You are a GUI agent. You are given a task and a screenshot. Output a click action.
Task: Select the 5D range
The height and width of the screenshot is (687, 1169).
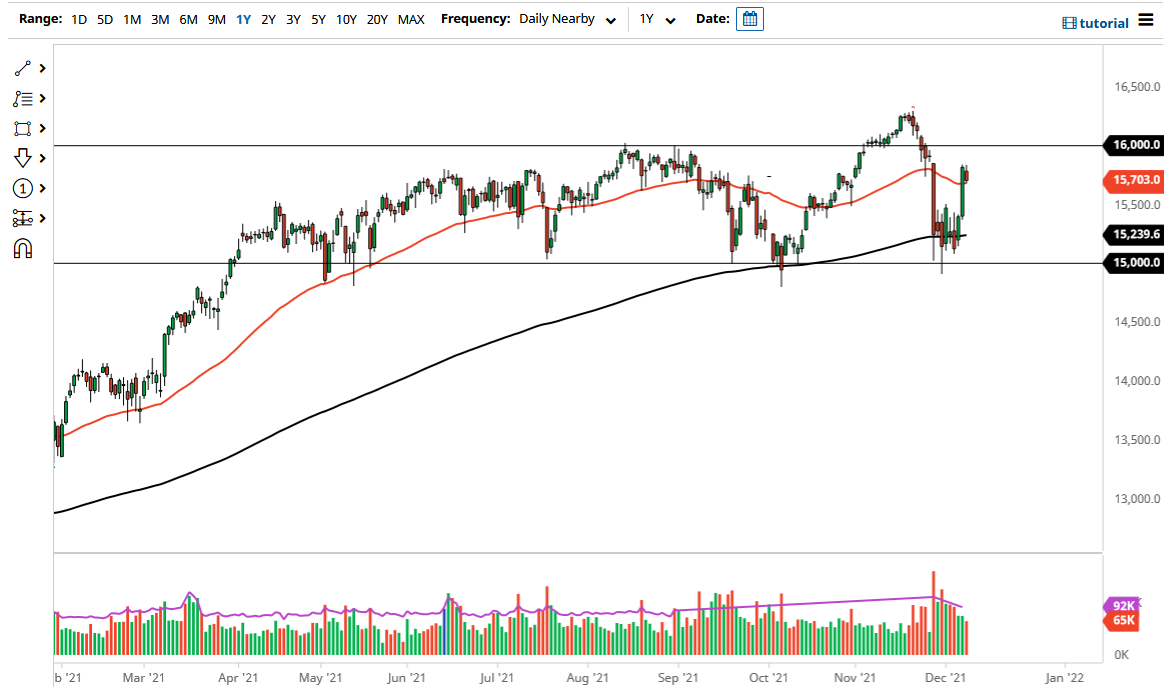[x=104, y=19]
